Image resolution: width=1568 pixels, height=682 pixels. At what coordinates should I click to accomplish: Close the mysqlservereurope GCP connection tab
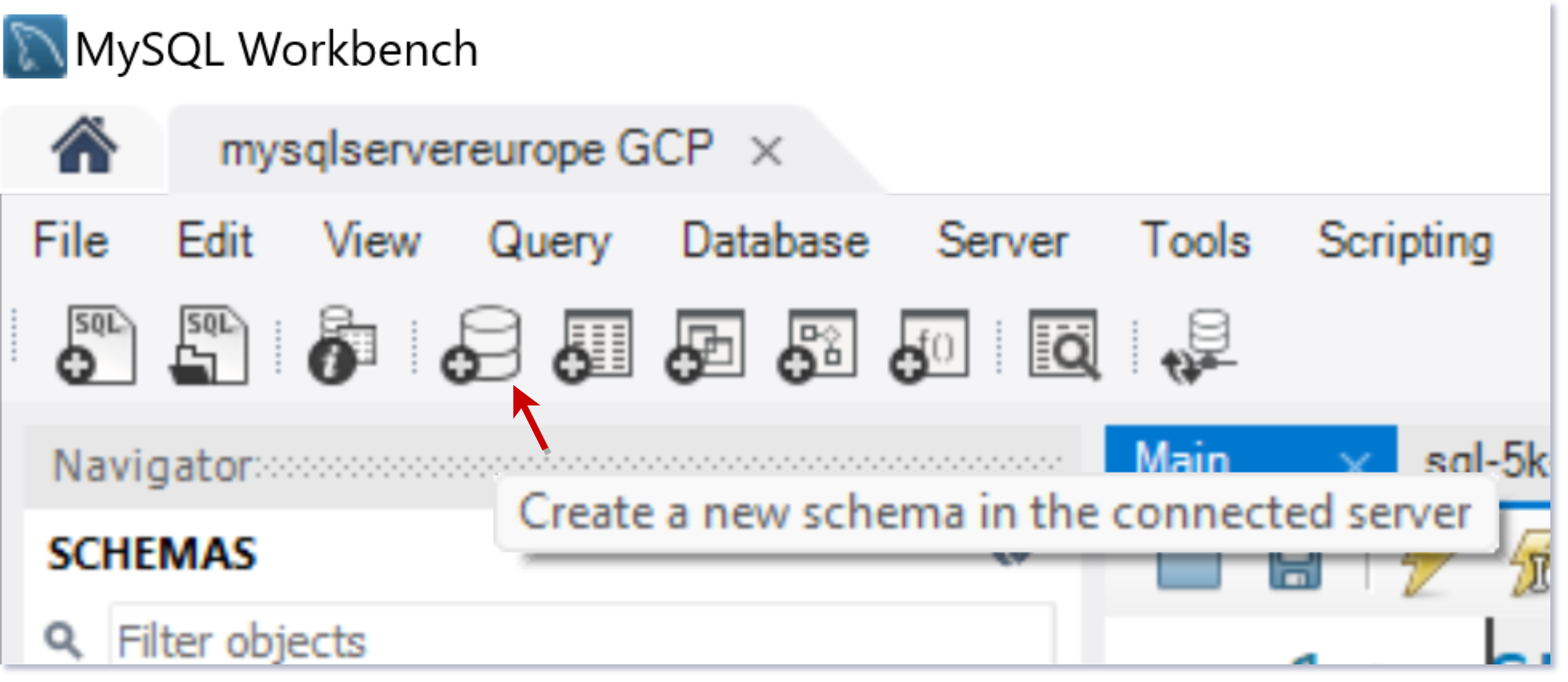tap(766, 151)
